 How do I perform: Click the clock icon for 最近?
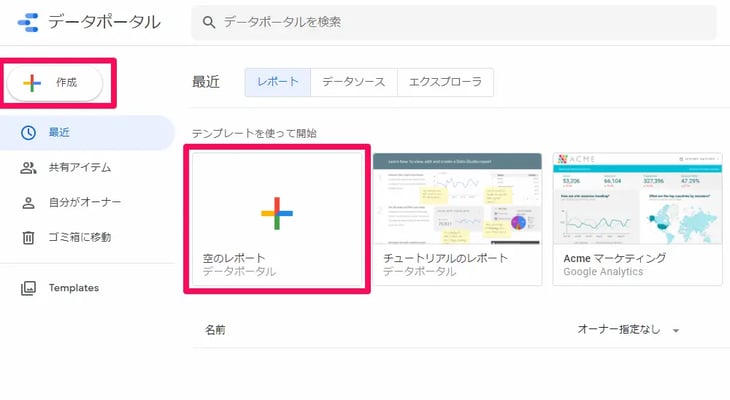[x=29, y=133]
